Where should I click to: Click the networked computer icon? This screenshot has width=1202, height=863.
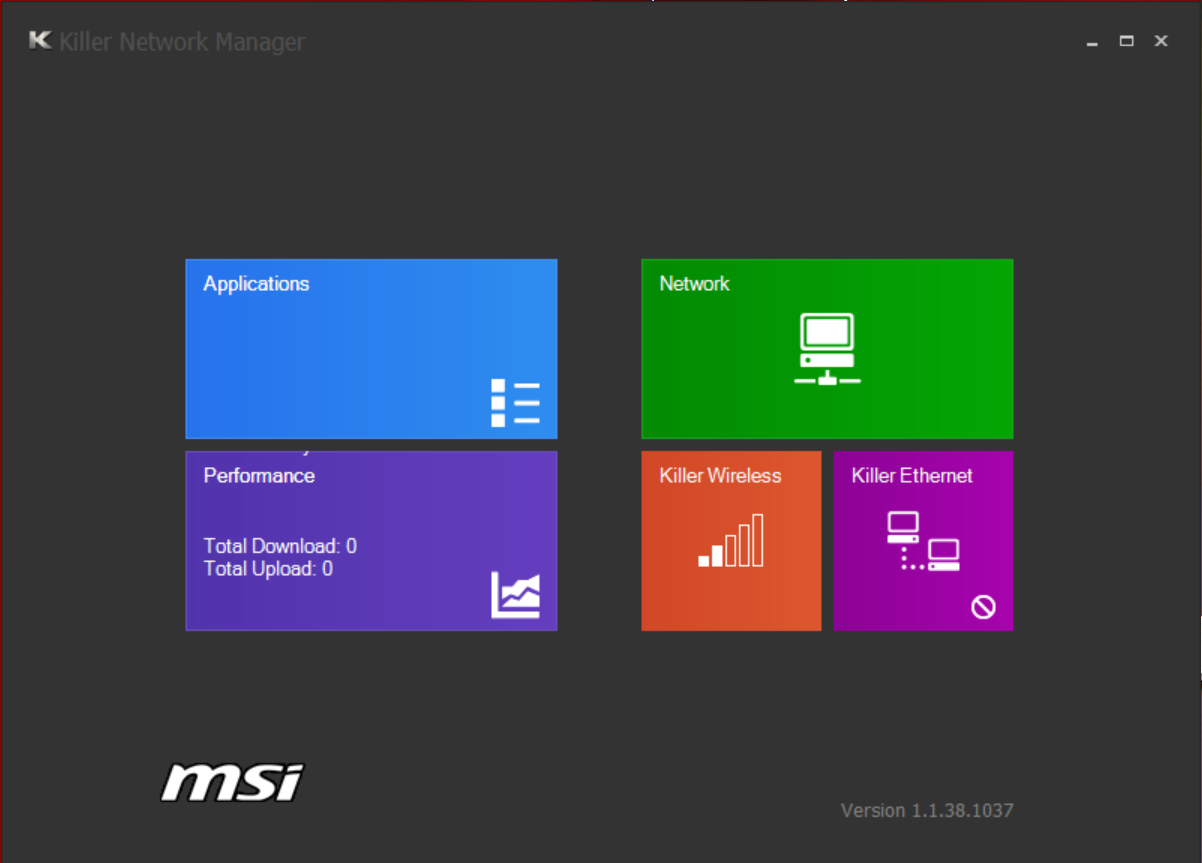(x=827, y=349)
